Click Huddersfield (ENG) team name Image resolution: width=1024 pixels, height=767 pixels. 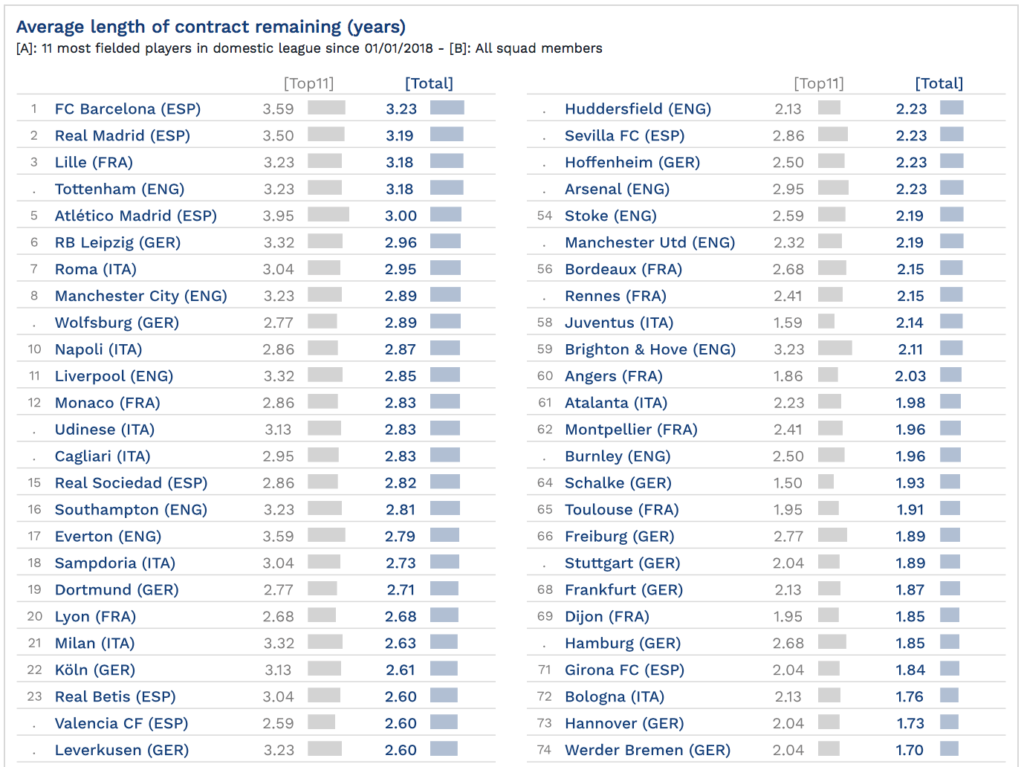(x=637, y=109)
